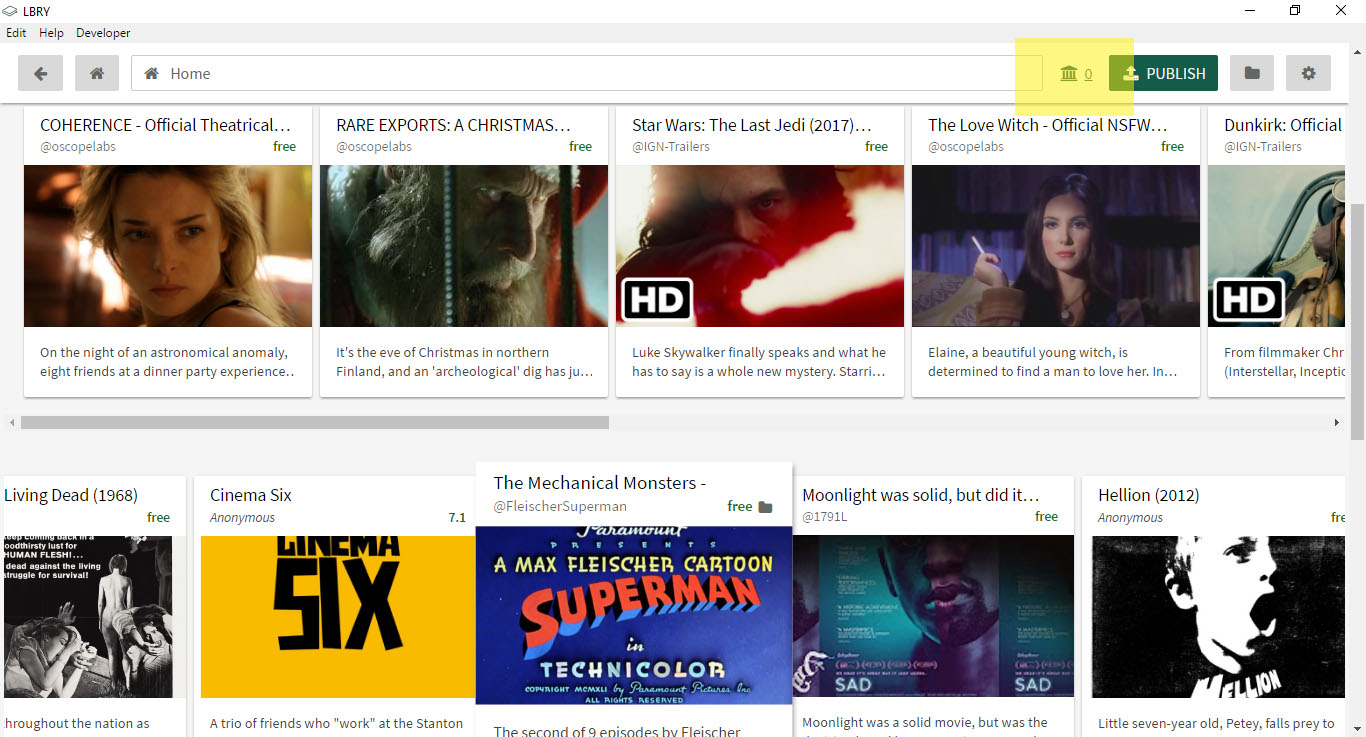This screenshot has height=737, width=1366.
Task: Open the Cinema Six card title
Action: [x=251, y=495]
